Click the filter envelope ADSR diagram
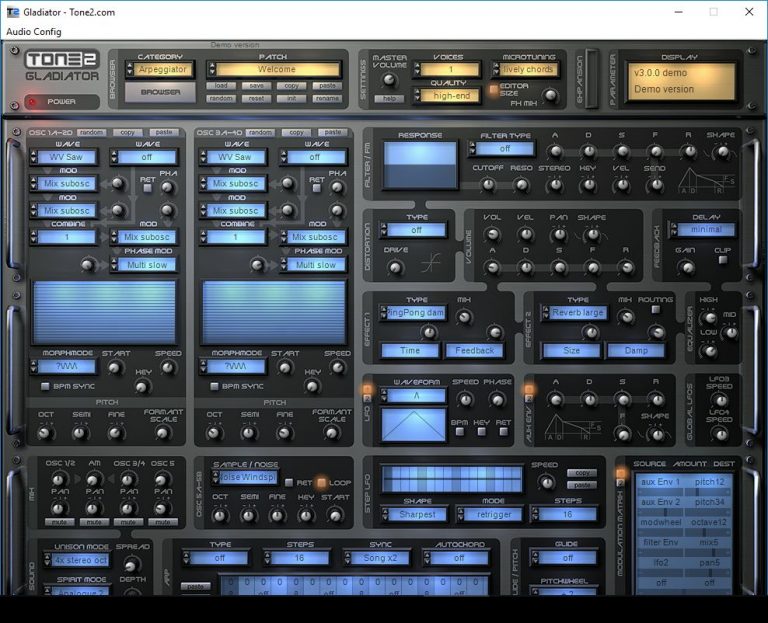This screenshot has height=623, width=768. pos(706,181)
